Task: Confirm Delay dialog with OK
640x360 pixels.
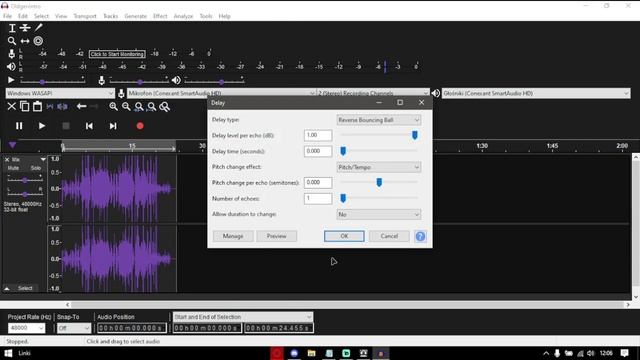Action: click(x=344, y=236)
